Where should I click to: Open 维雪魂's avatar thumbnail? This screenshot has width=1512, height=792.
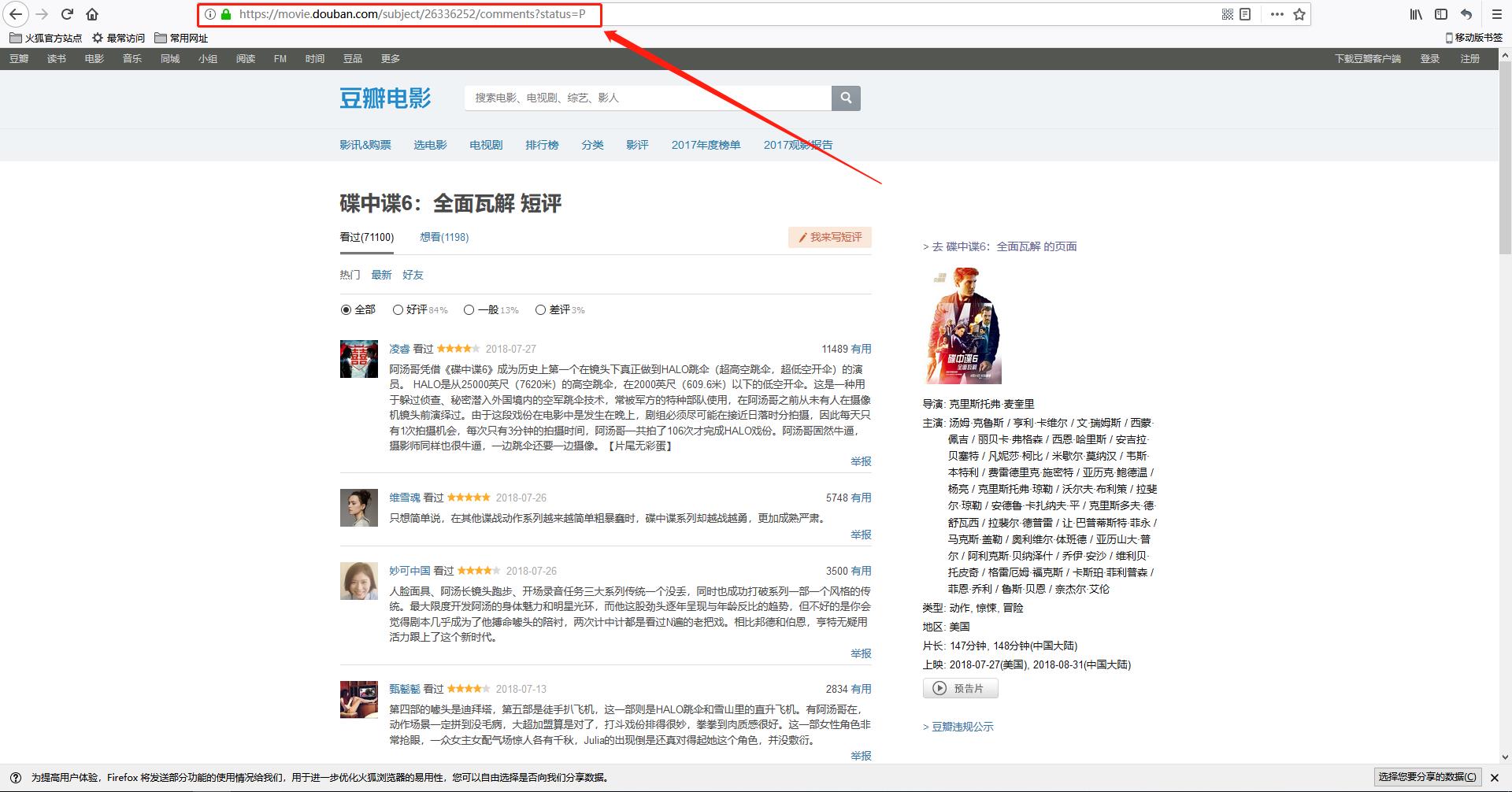point(358,508)
